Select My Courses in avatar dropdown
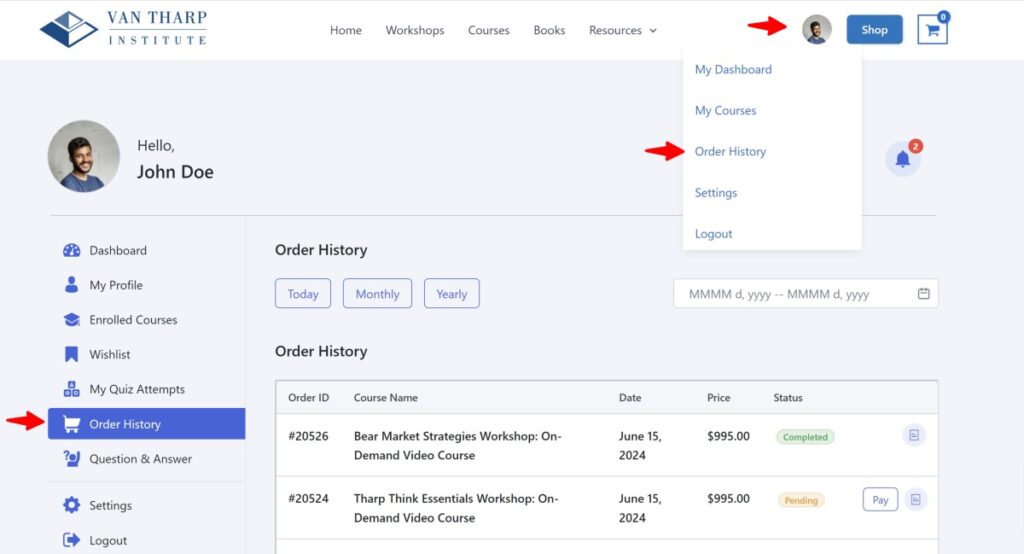 click(725, 110)
